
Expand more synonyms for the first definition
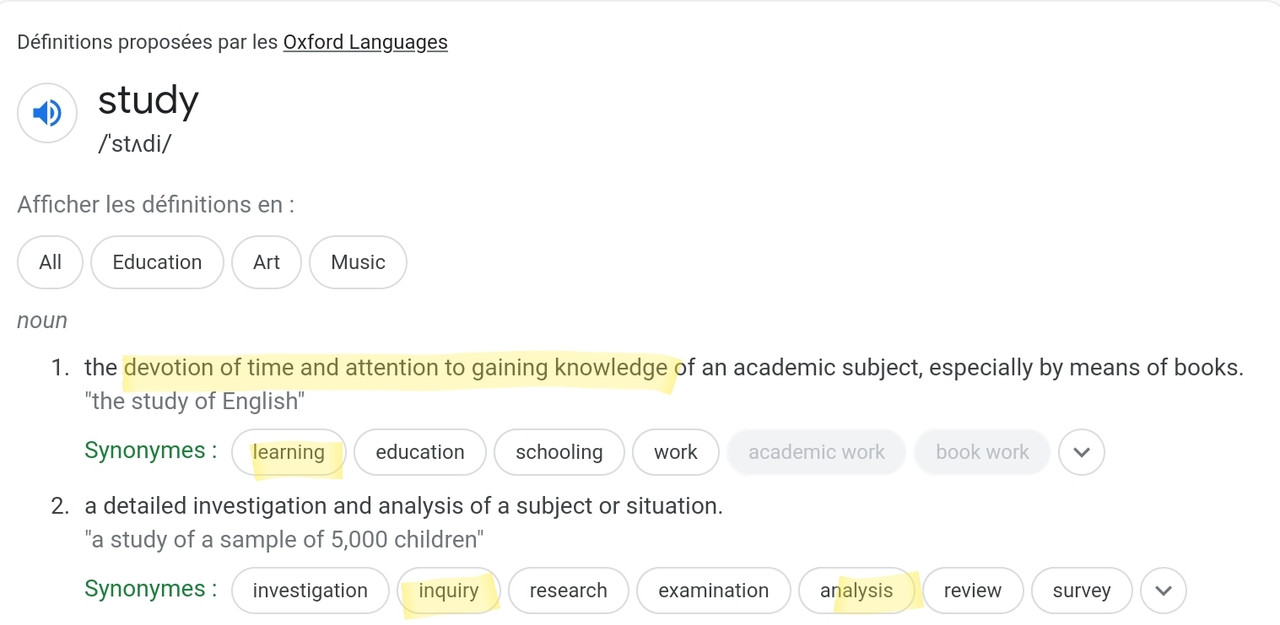tap(1081, 452)
